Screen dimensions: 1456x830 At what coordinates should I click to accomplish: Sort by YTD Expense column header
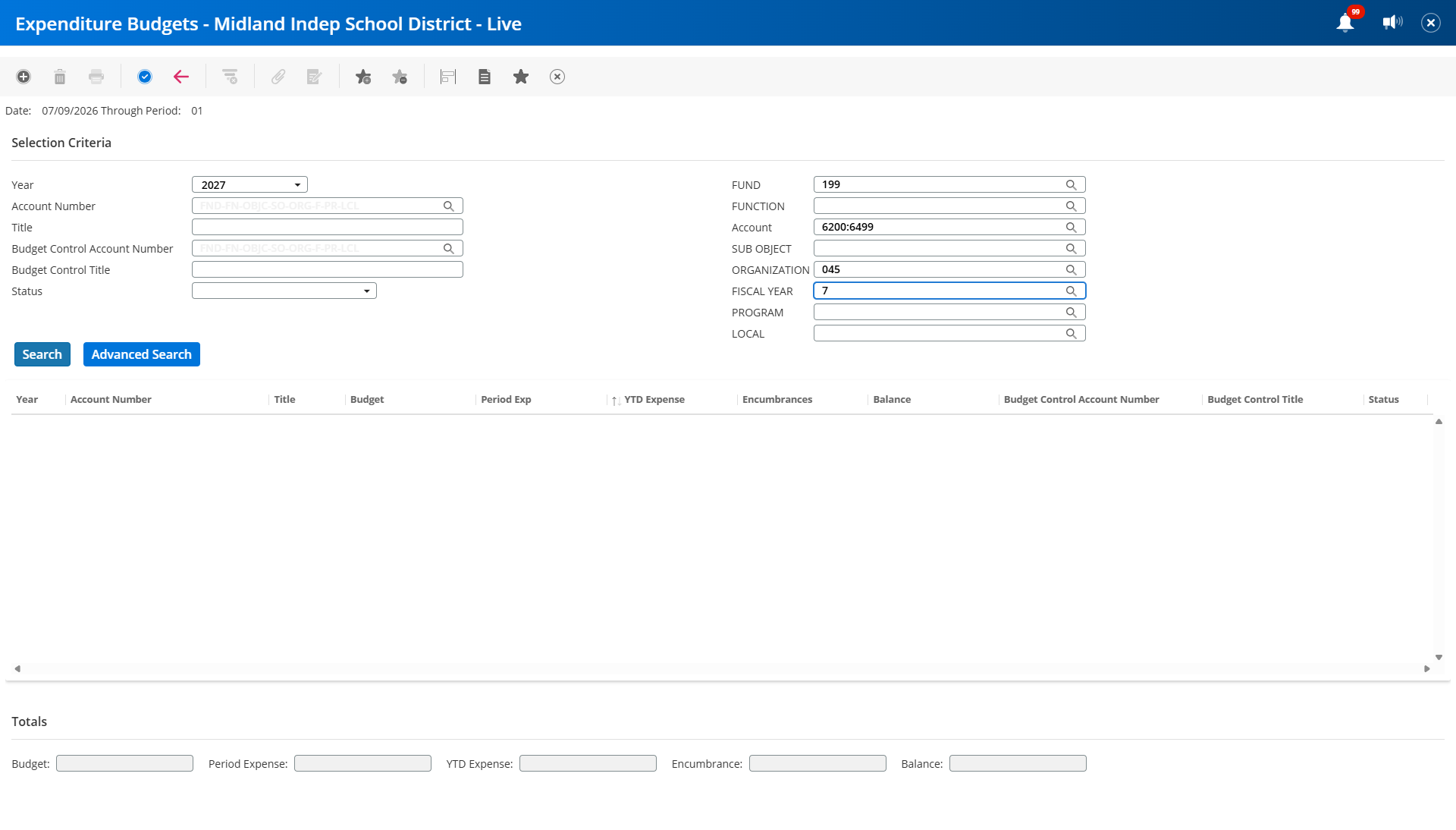(654, 400)
